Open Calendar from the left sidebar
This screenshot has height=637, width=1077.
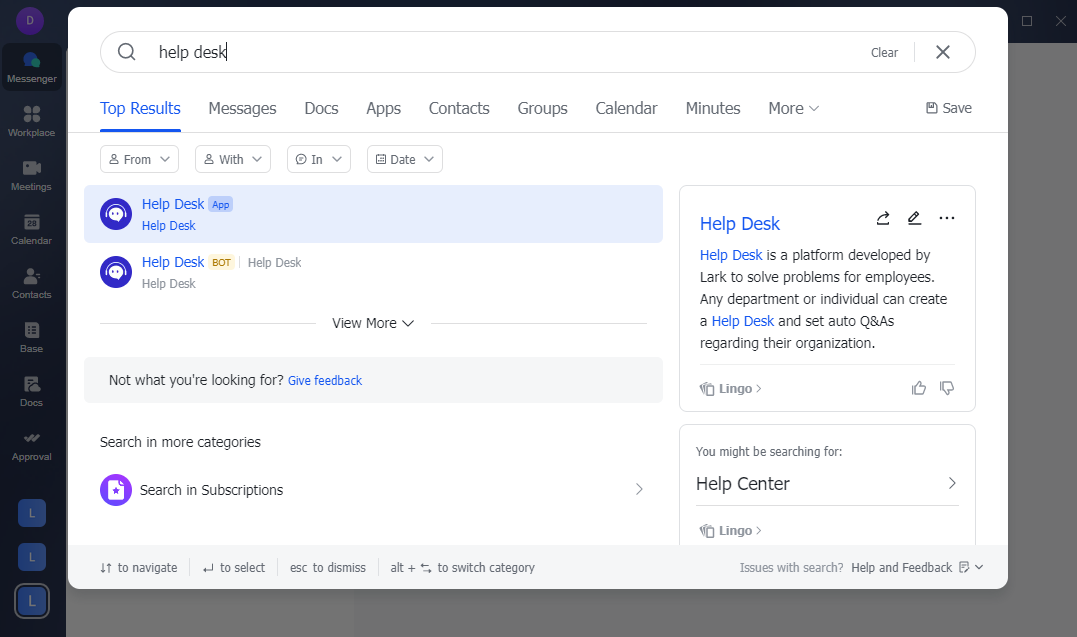[31, 230]
